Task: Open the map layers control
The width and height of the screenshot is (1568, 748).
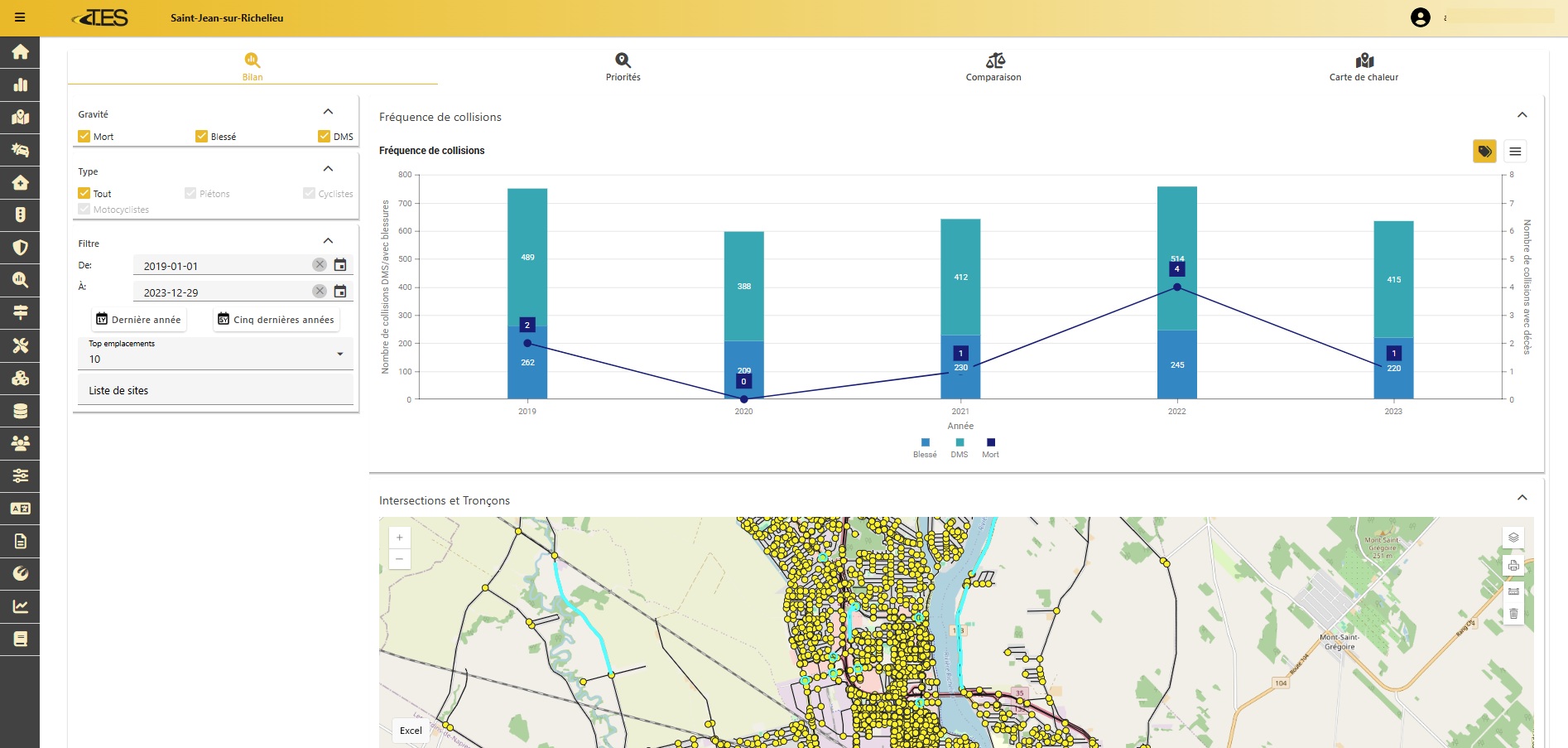Action: click(1513, 538)
